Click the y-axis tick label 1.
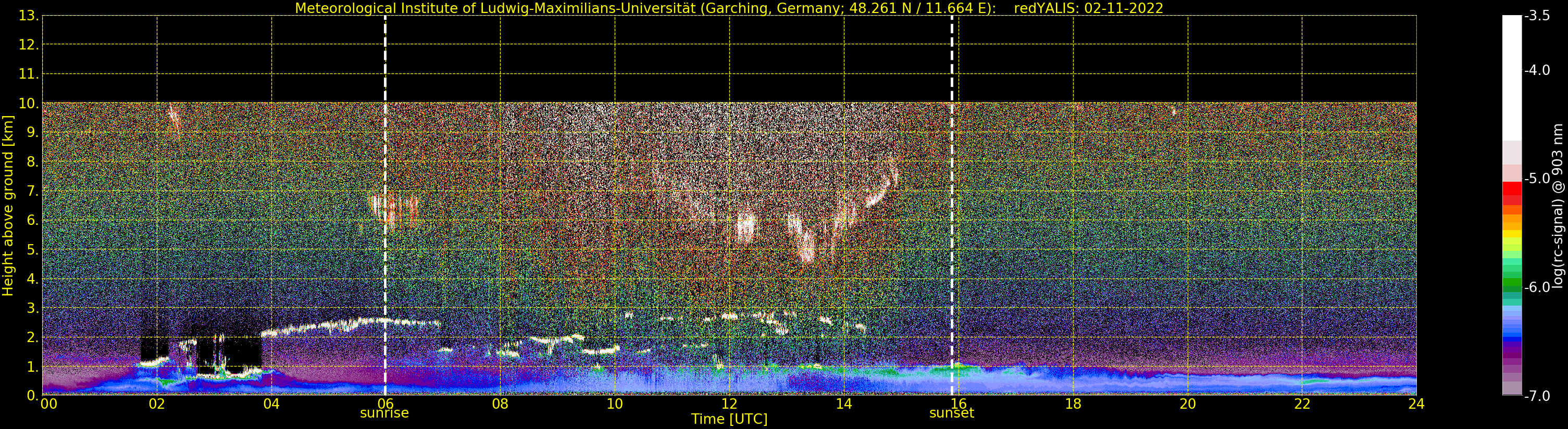 click(32, 367)
